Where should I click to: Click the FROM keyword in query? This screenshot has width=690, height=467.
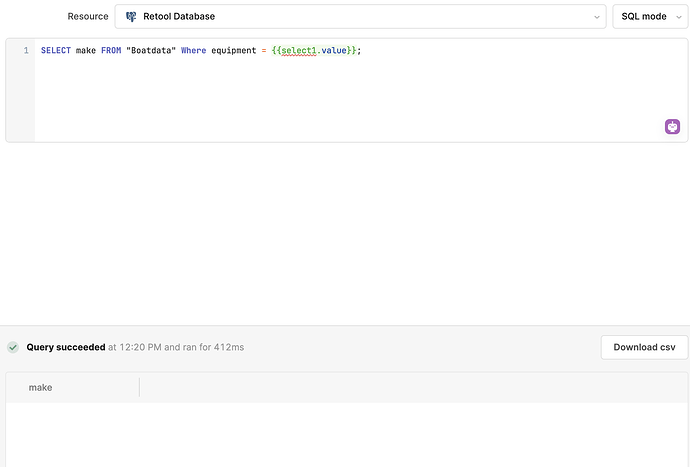pyautogui.click(x=111, y=51)
